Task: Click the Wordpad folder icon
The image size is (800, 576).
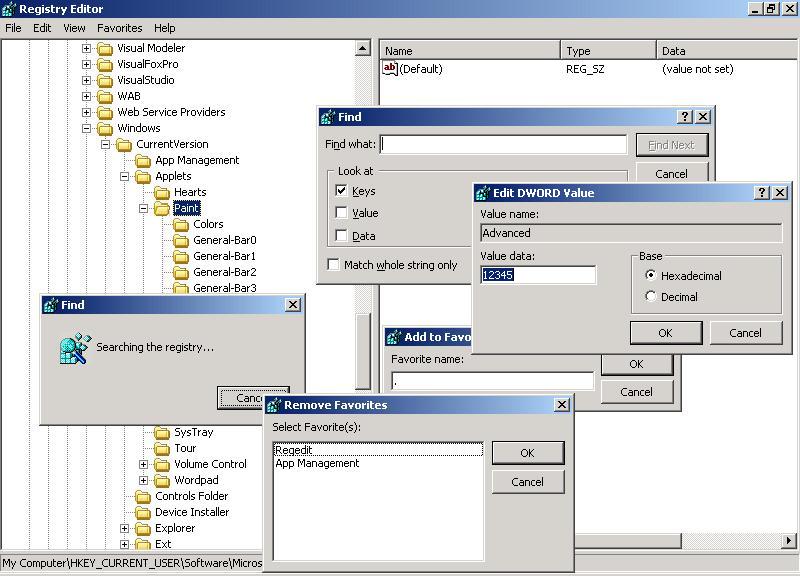Action: click(162, 480)
